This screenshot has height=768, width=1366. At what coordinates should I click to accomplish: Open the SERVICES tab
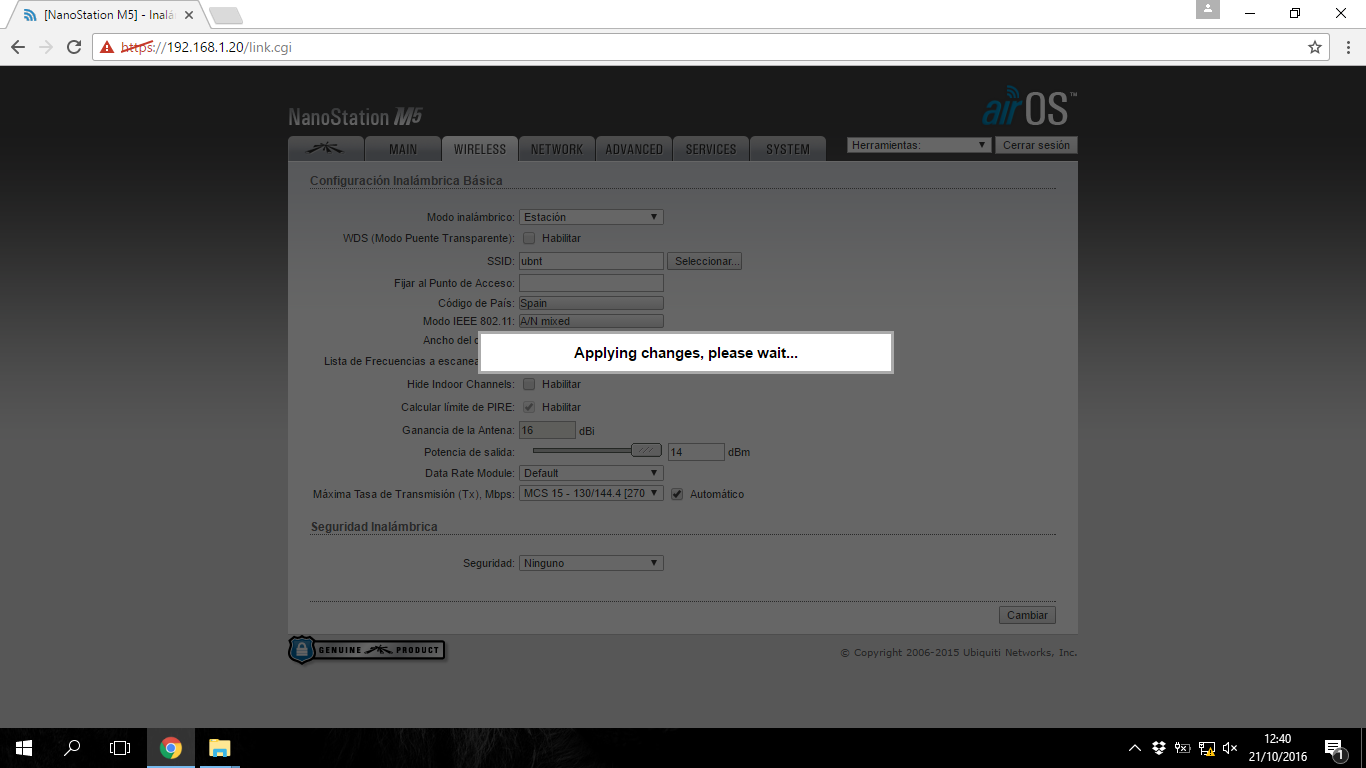click(711, 149)
